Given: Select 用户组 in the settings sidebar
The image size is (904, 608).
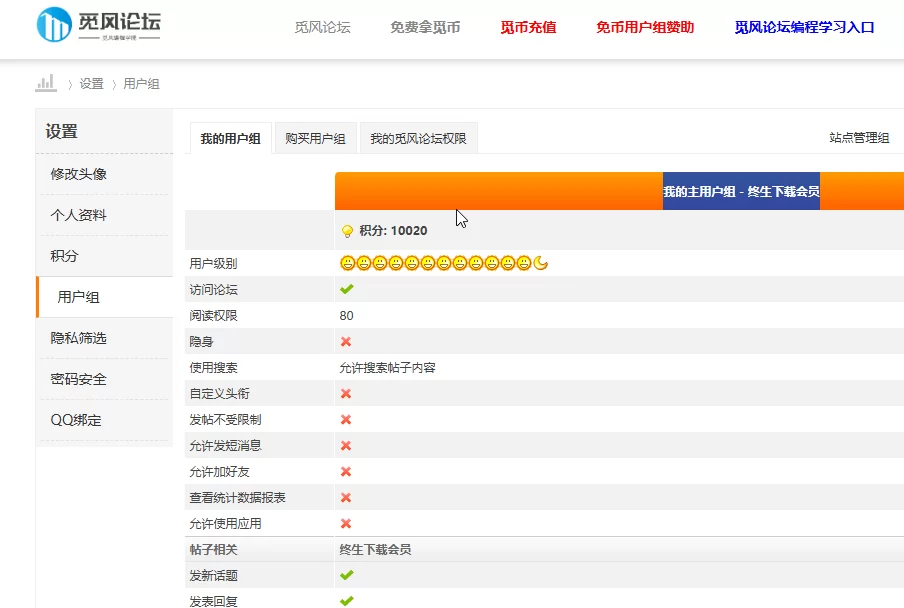Looking at the screenshot, I should 104,297.
